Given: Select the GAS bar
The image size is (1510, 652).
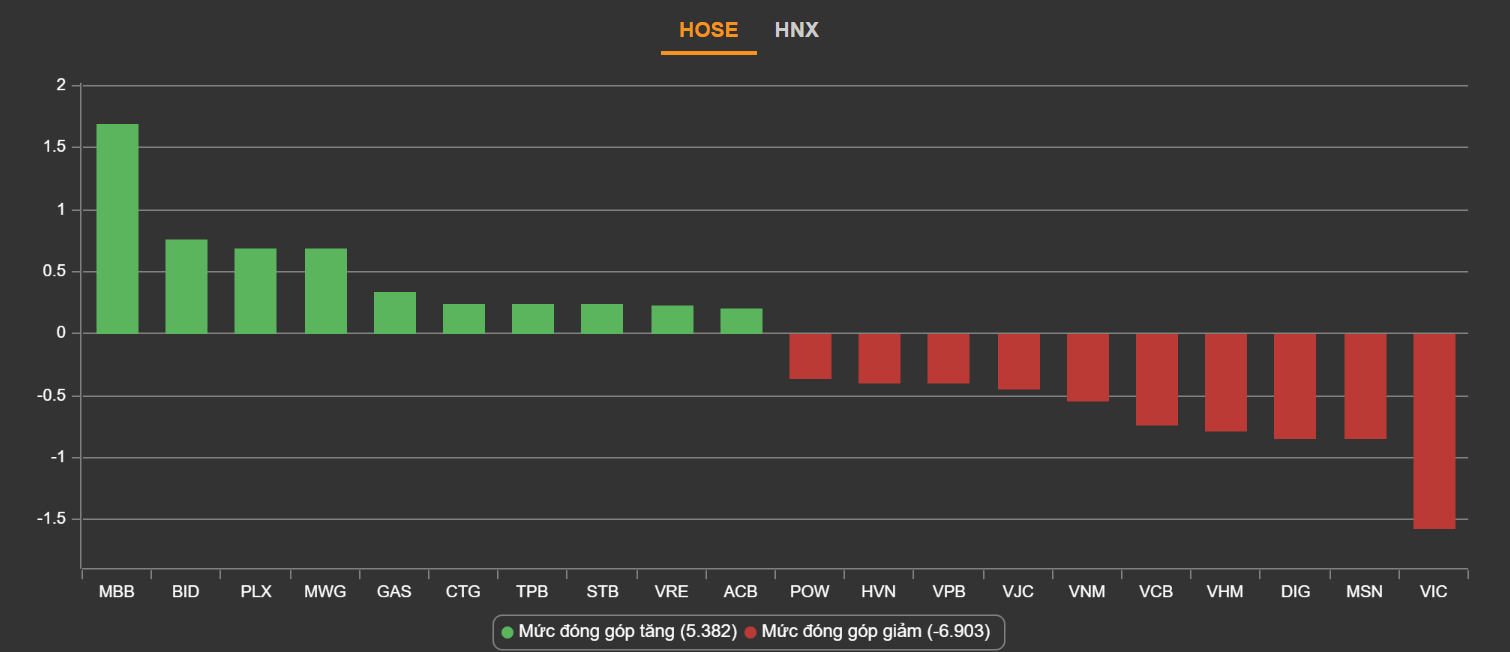Looking at the screenshot, I should pyautogui.click(x=394, y=312).
